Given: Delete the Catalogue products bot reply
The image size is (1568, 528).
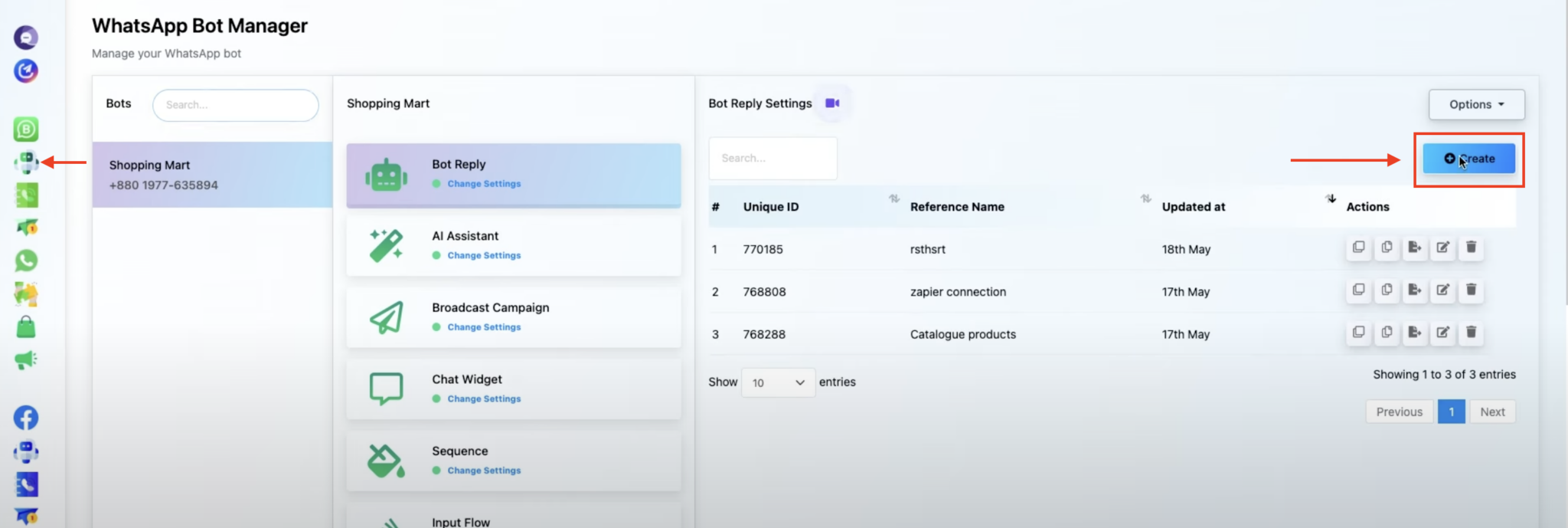Looking at the screenshot, I should coord(1471,333).
